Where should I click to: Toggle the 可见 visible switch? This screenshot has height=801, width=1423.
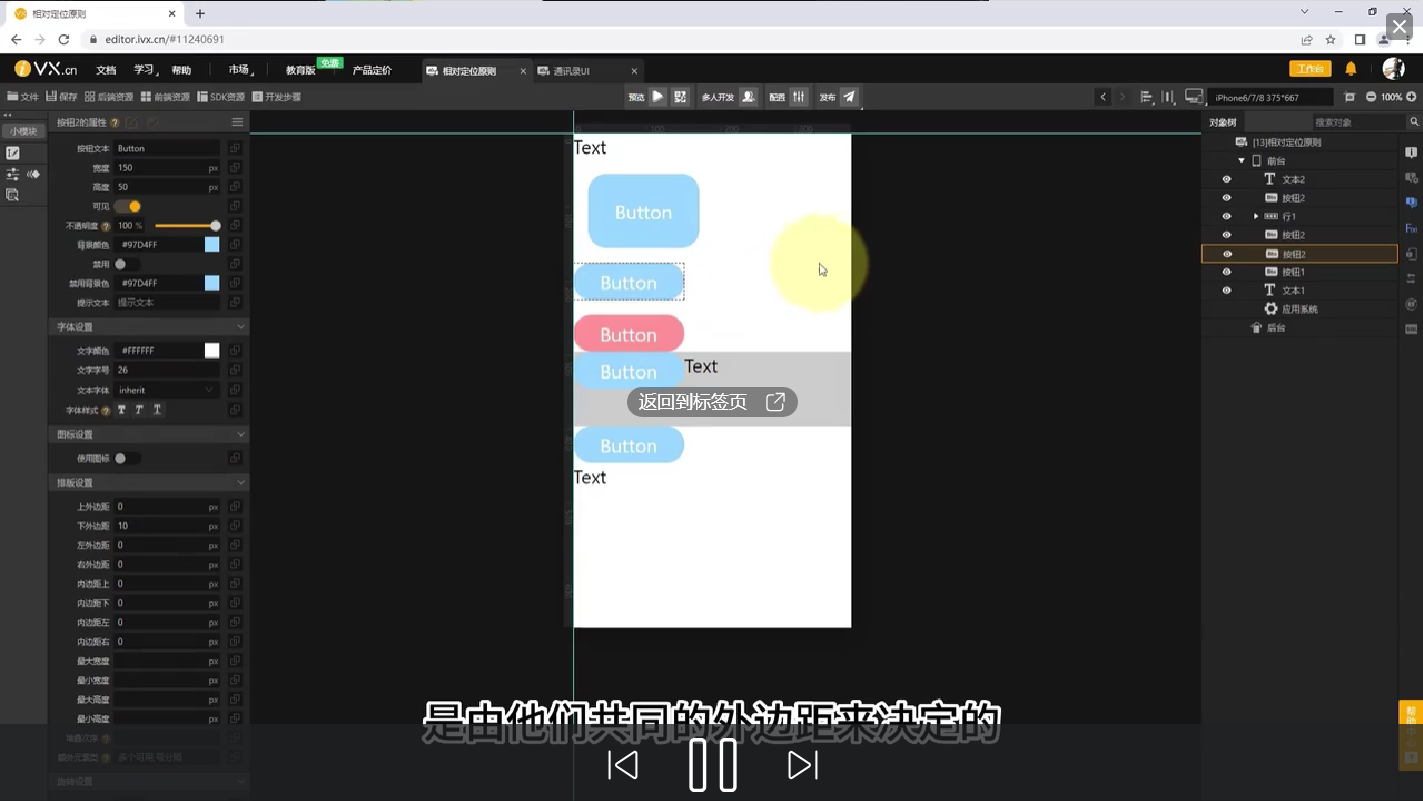tap(128, 206)
